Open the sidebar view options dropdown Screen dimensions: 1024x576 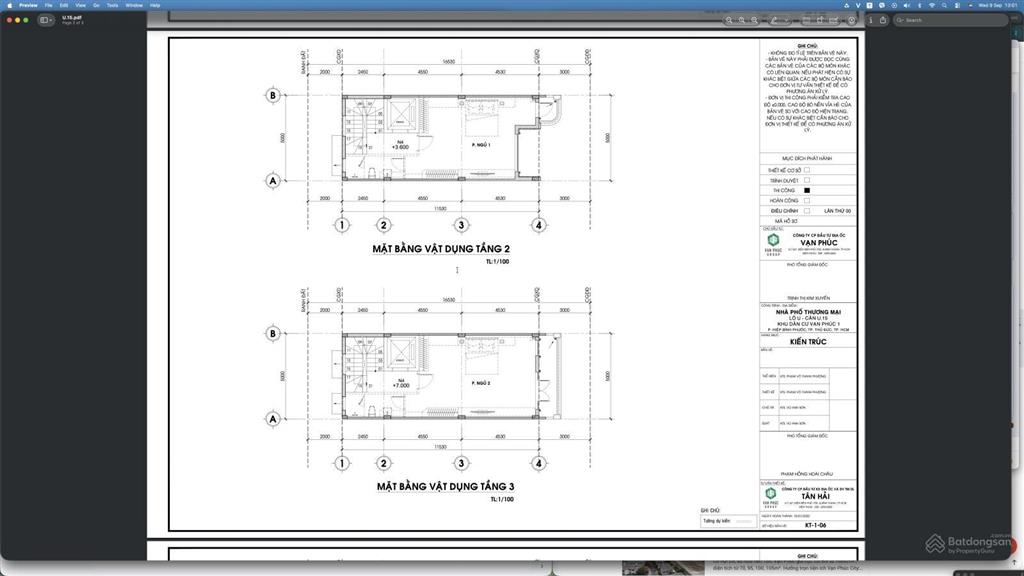tap(46, 20)
